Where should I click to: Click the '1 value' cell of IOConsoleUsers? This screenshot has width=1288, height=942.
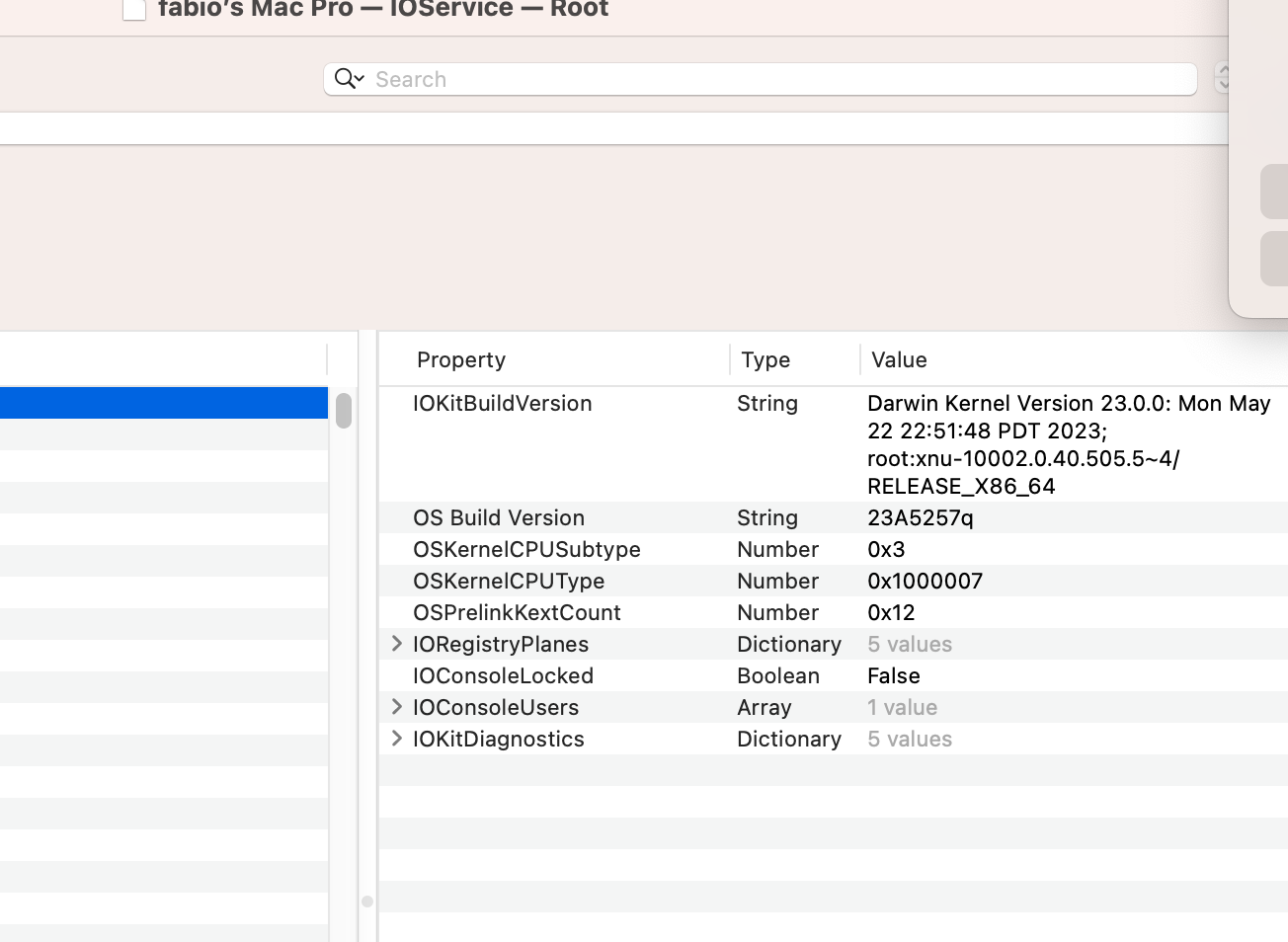(903, 707)
